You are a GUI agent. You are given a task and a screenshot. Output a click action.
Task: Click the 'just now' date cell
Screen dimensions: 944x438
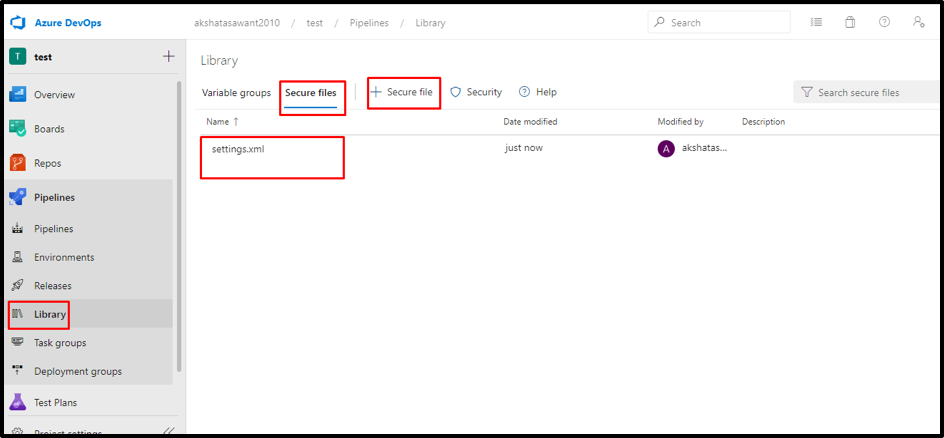(x=524, y=147)
